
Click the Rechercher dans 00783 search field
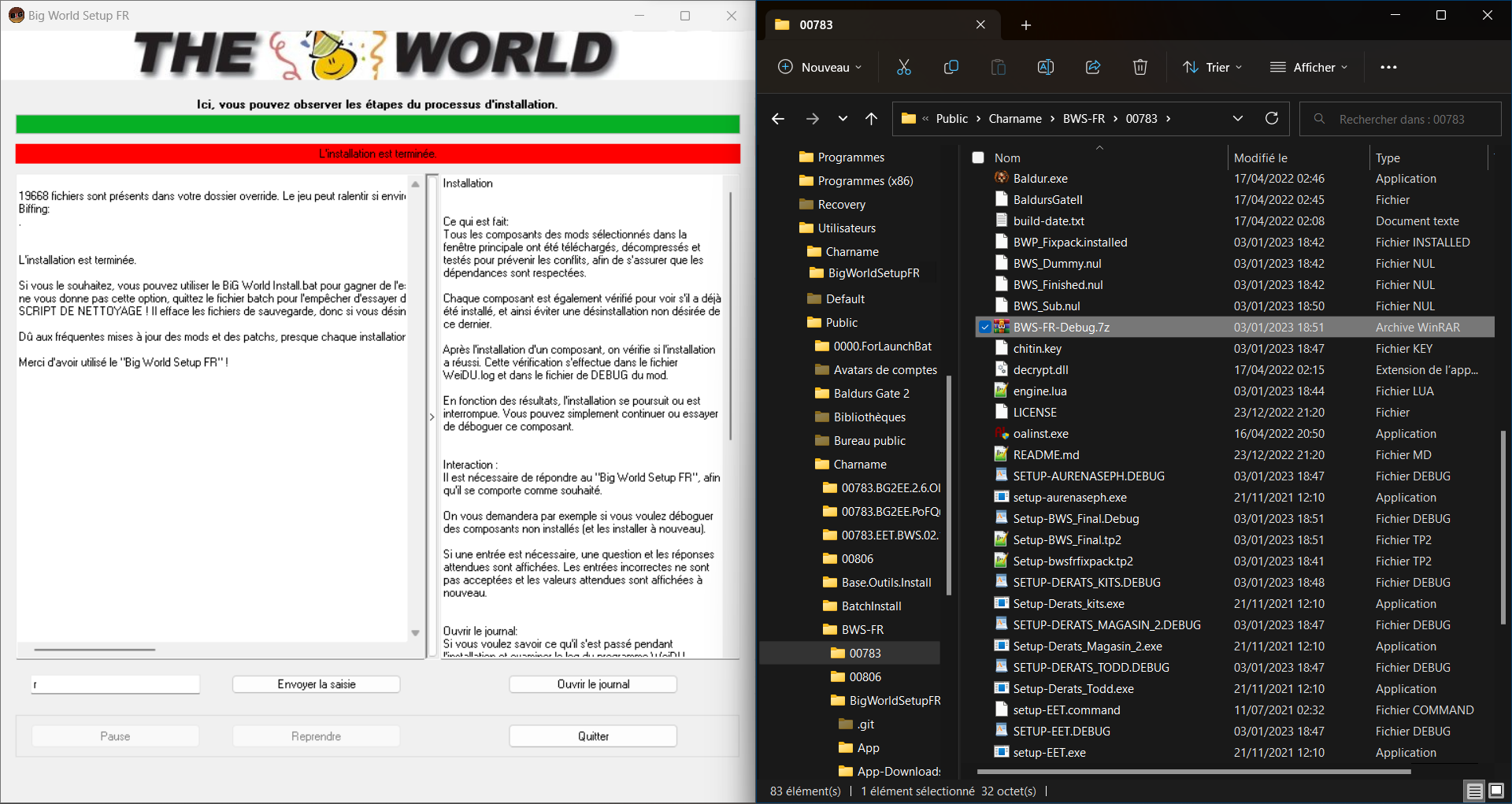(x=1400, y=119)
